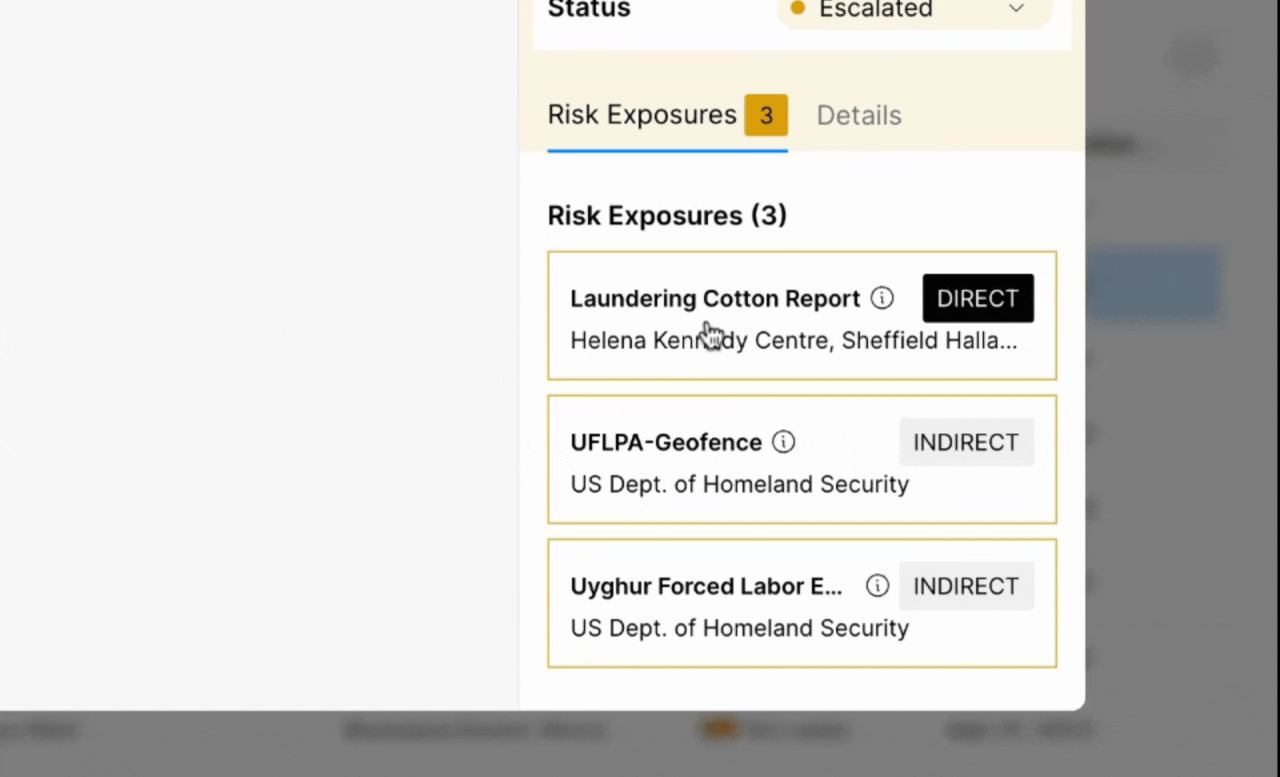Select the Uyghur Forced Labor exposure title
The width and height of the screenshot is (1280, 777).
pos(706,586)
